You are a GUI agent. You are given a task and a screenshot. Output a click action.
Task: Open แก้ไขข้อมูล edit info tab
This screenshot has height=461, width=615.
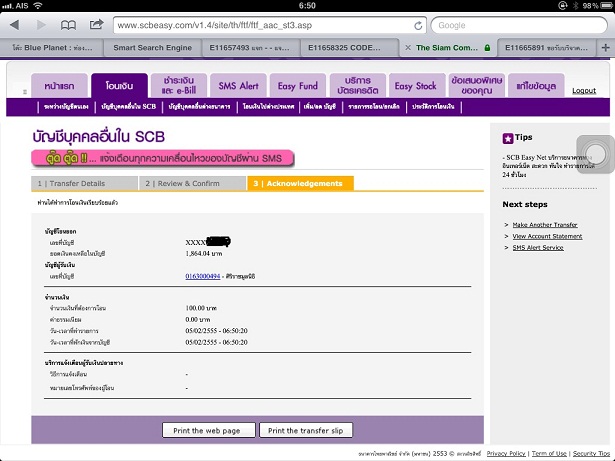point(536,86)
